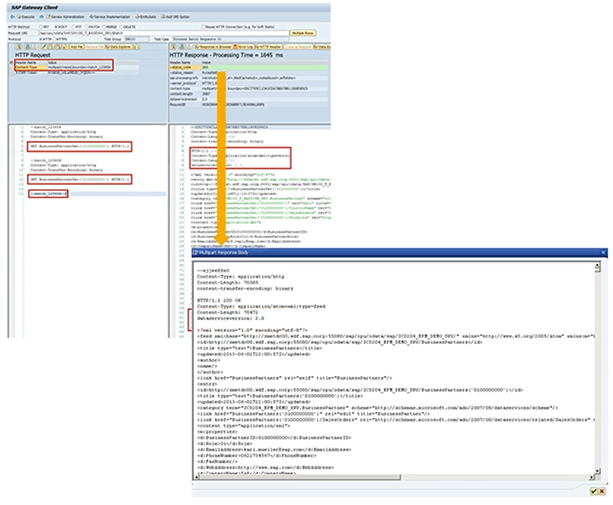Open Service Administration from the toolbar

click(x=70, y=19)
